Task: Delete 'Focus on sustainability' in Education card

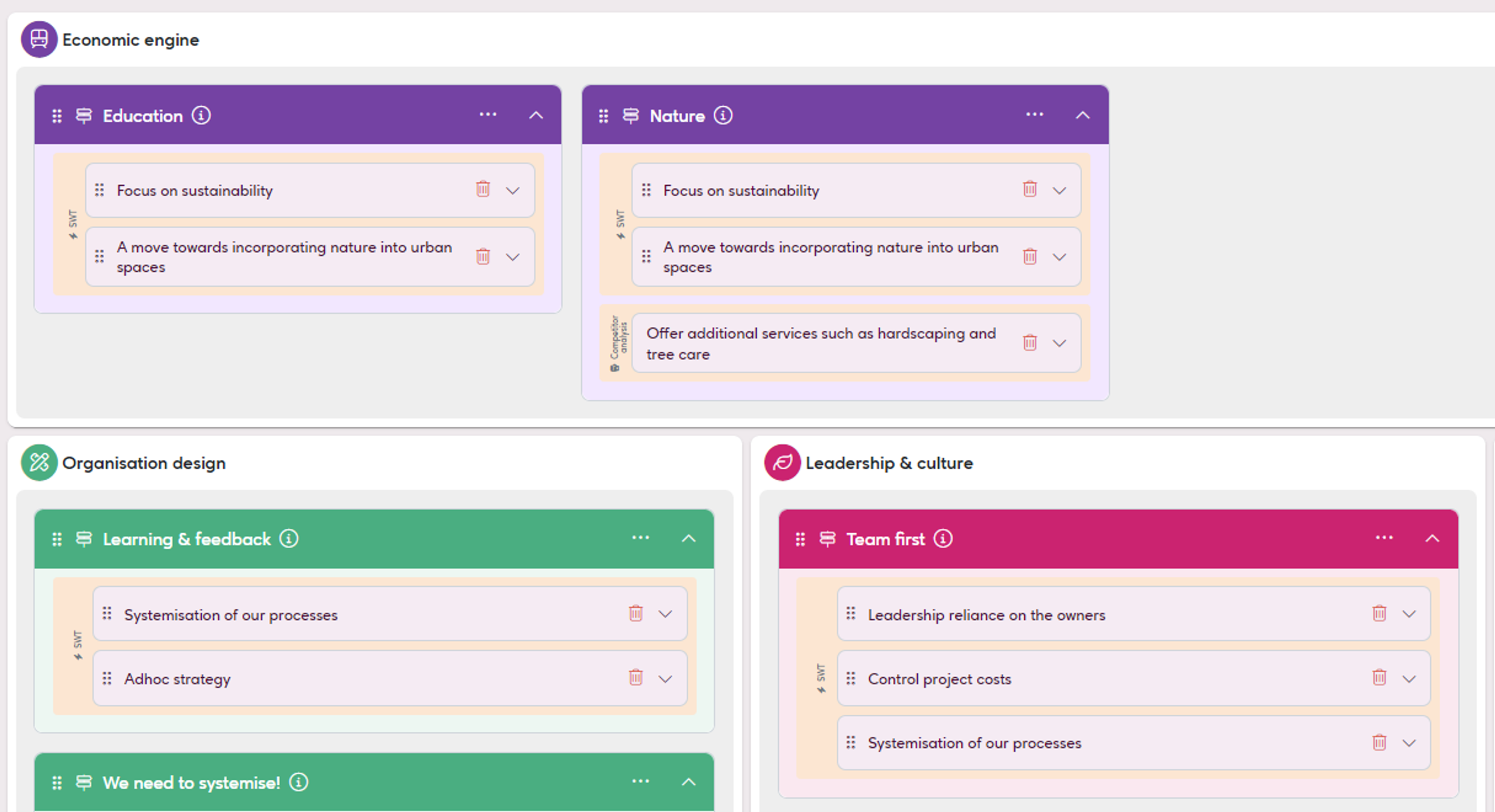Action: [x=483, y=189]
